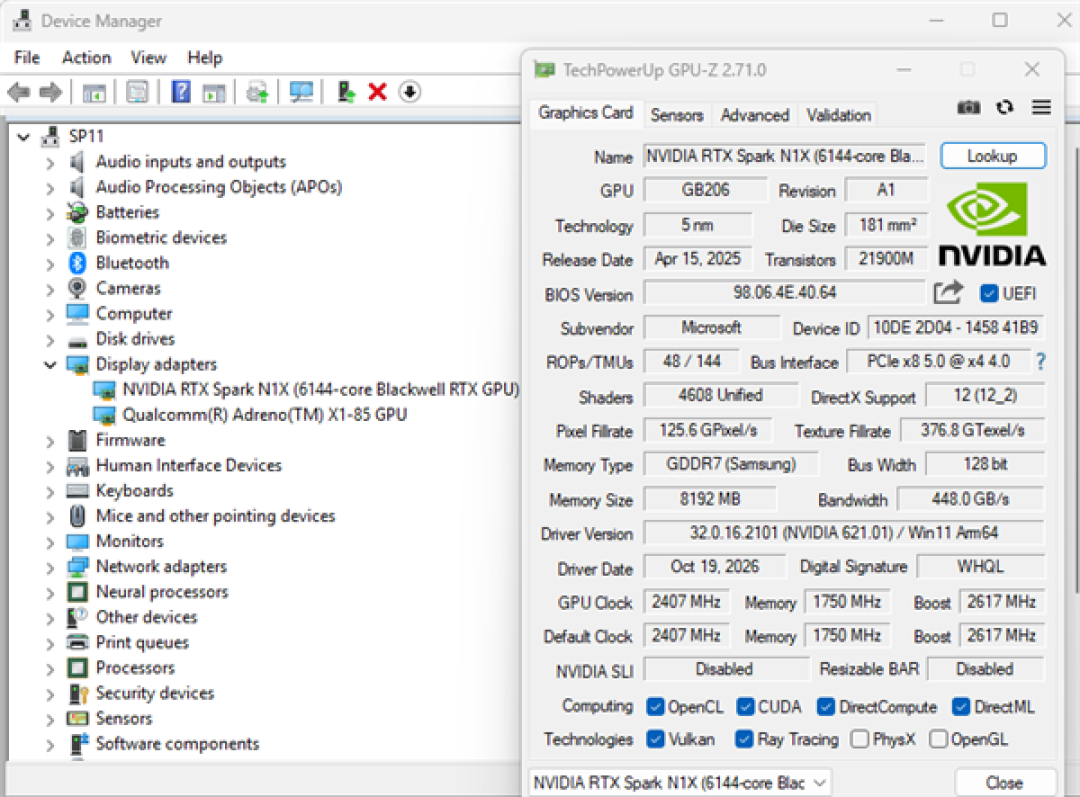Click the GPU Name field
The image size is (1080, 797).
click(x=785, y=156)
